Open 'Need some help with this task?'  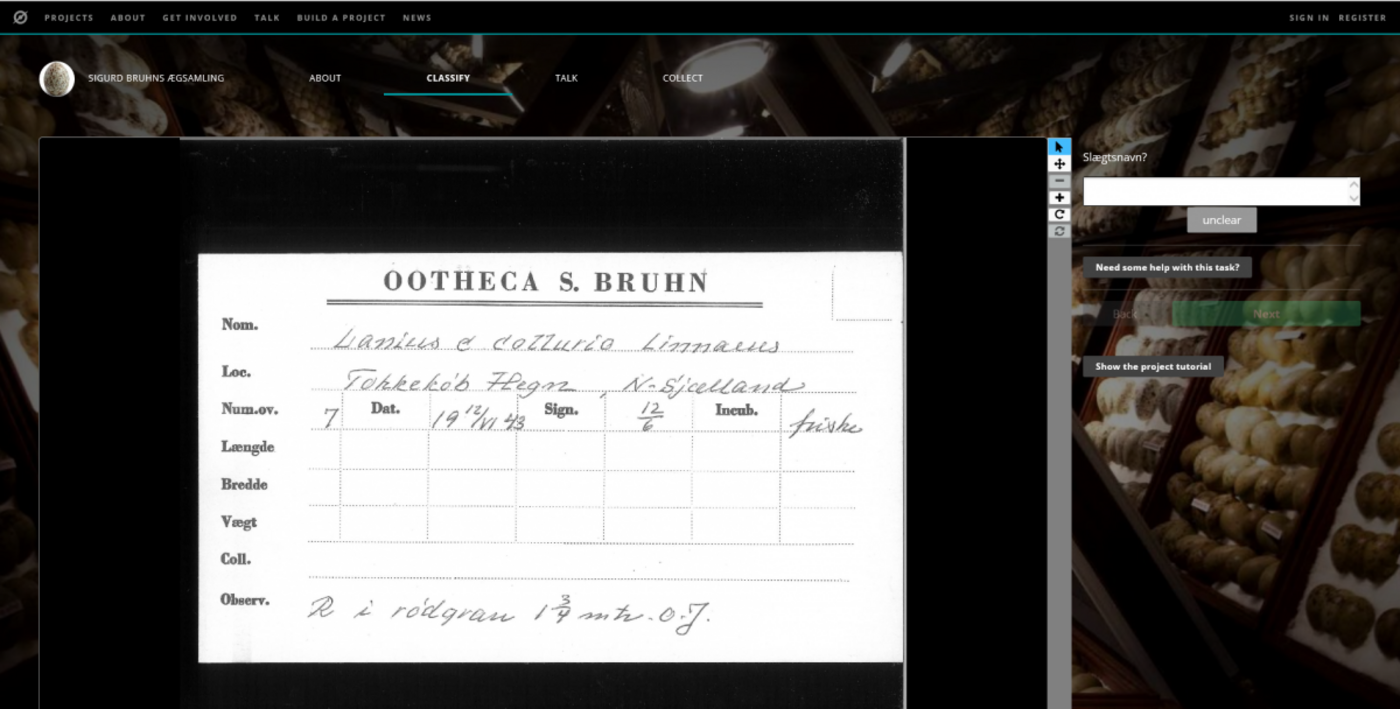[1167, 268]
